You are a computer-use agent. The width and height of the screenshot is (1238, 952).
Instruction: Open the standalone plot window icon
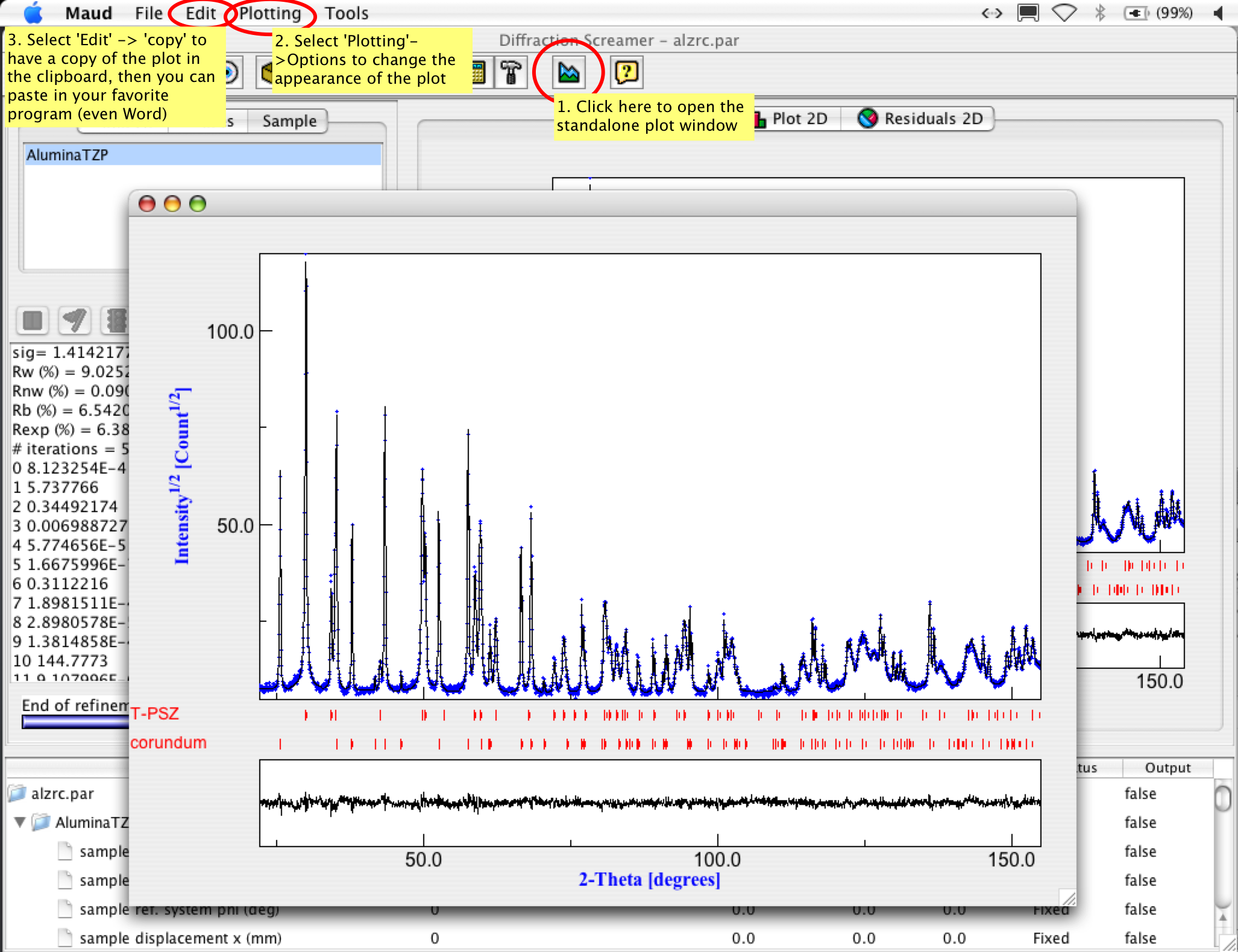568,73
